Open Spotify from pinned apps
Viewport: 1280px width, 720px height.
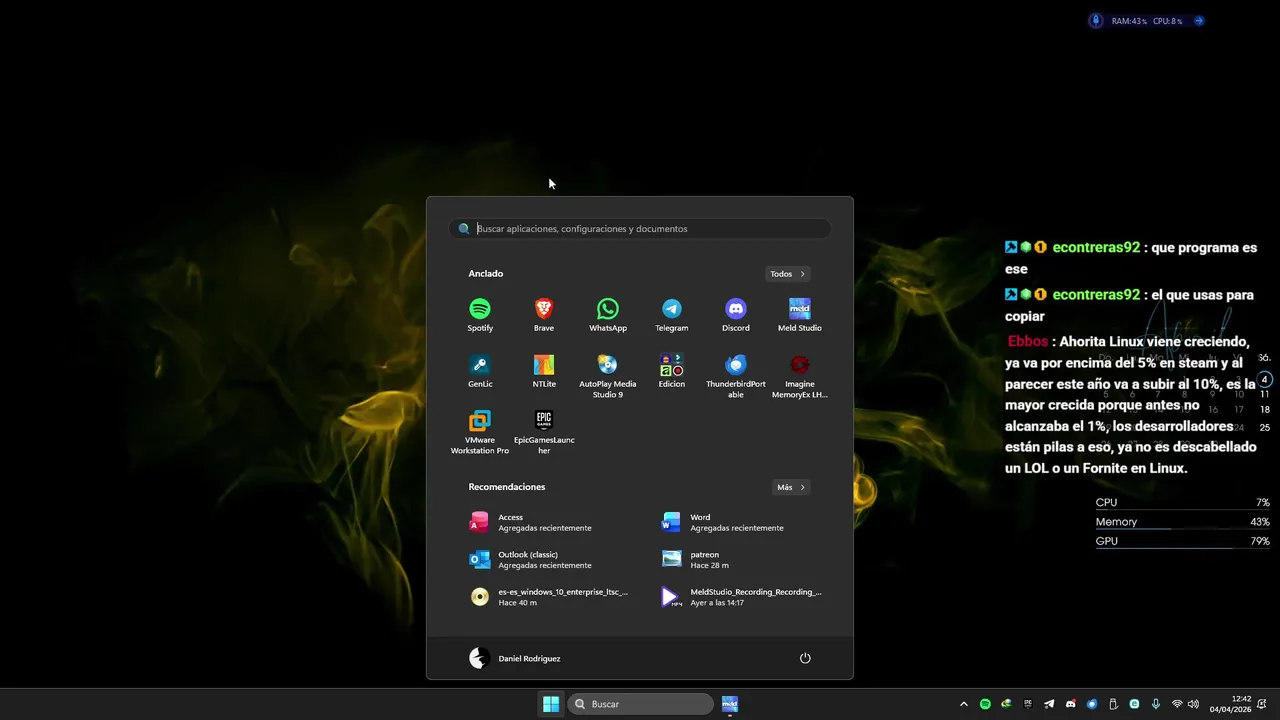pyautogui.click(x=480, y=315)
